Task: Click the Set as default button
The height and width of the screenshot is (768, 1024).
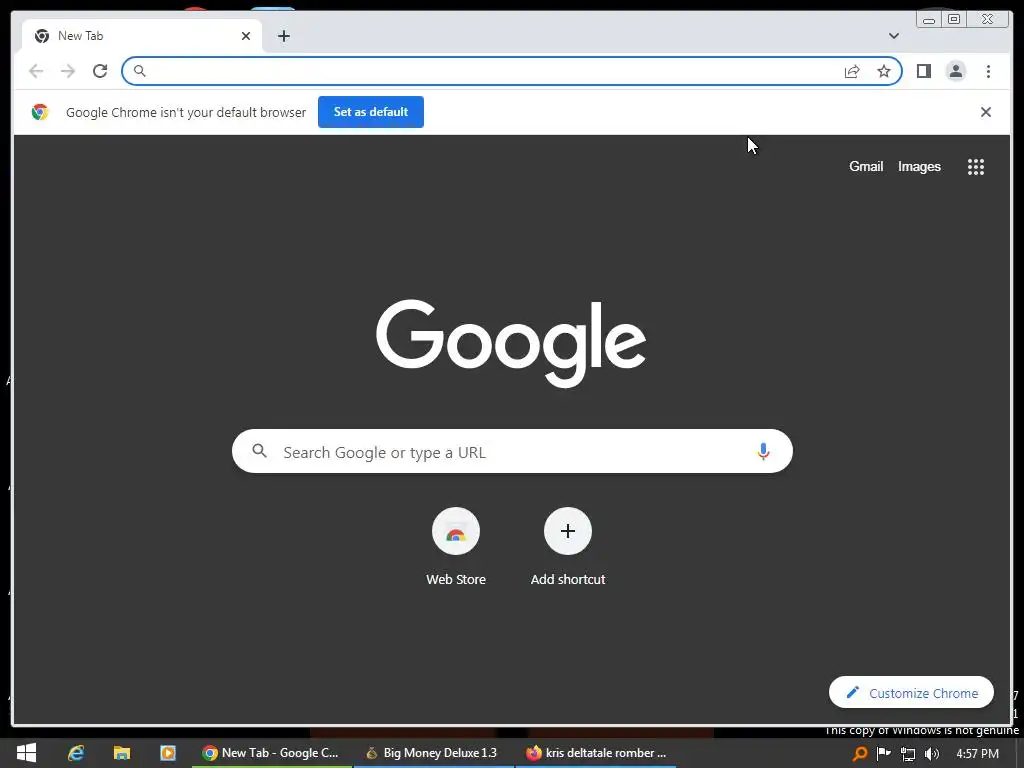Action: point(370,112)
